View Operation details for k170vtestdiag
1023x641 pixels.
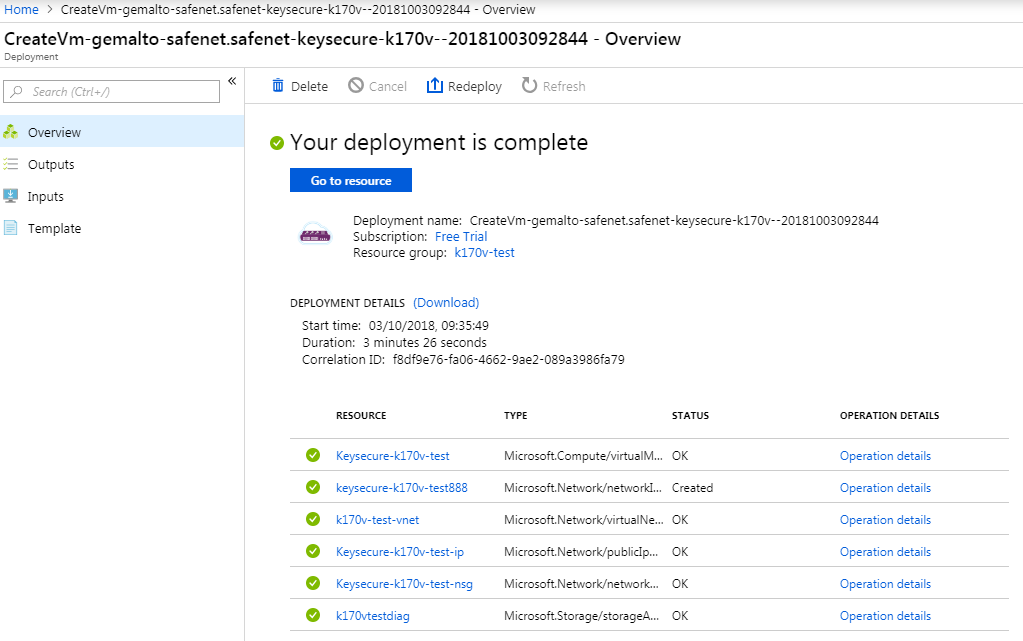pos(885,616)
